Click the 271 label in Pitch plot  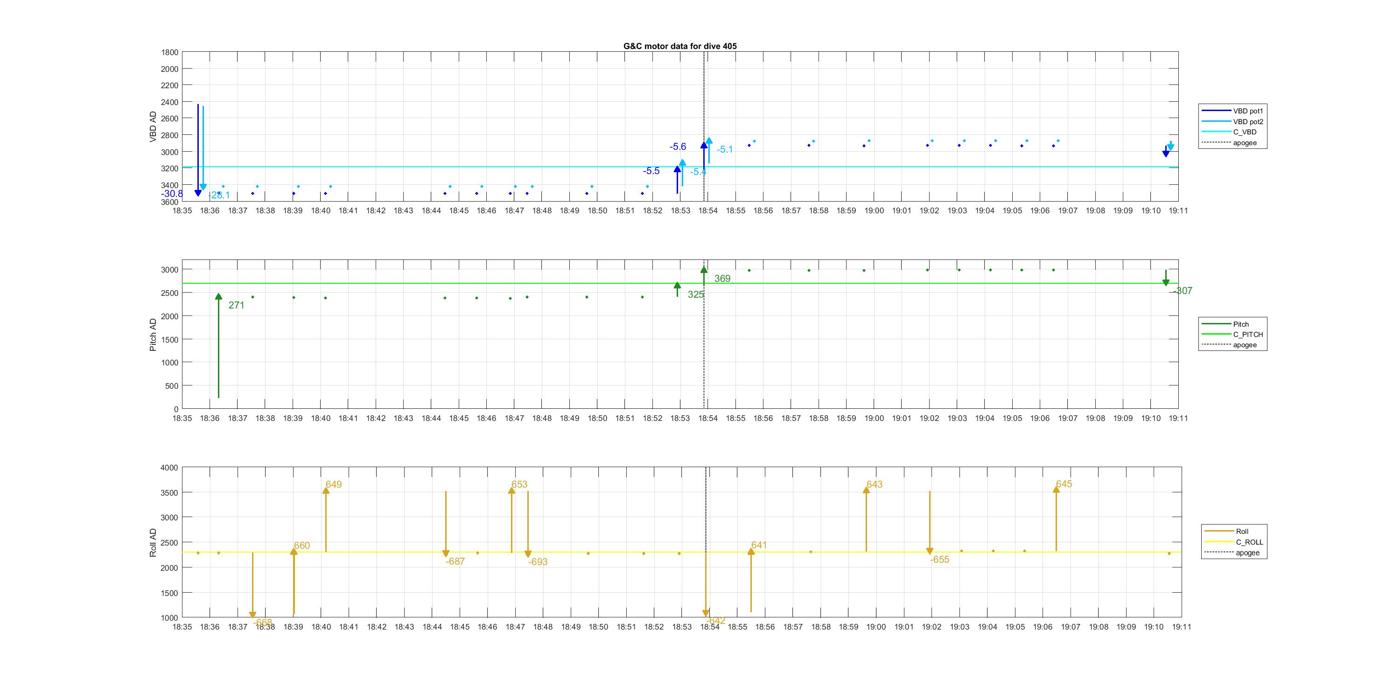click(236, 305)
